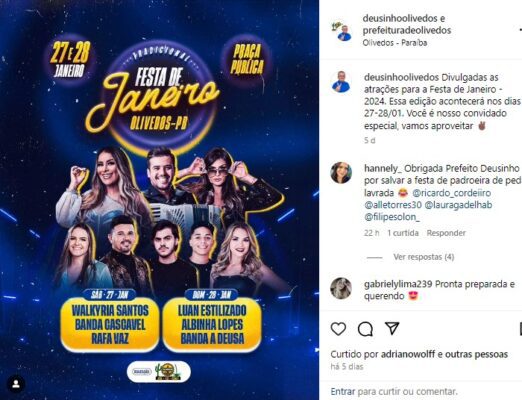522x400 pixels.
Task: Click the Festa de Janeiro poster image
Action: 159,200
